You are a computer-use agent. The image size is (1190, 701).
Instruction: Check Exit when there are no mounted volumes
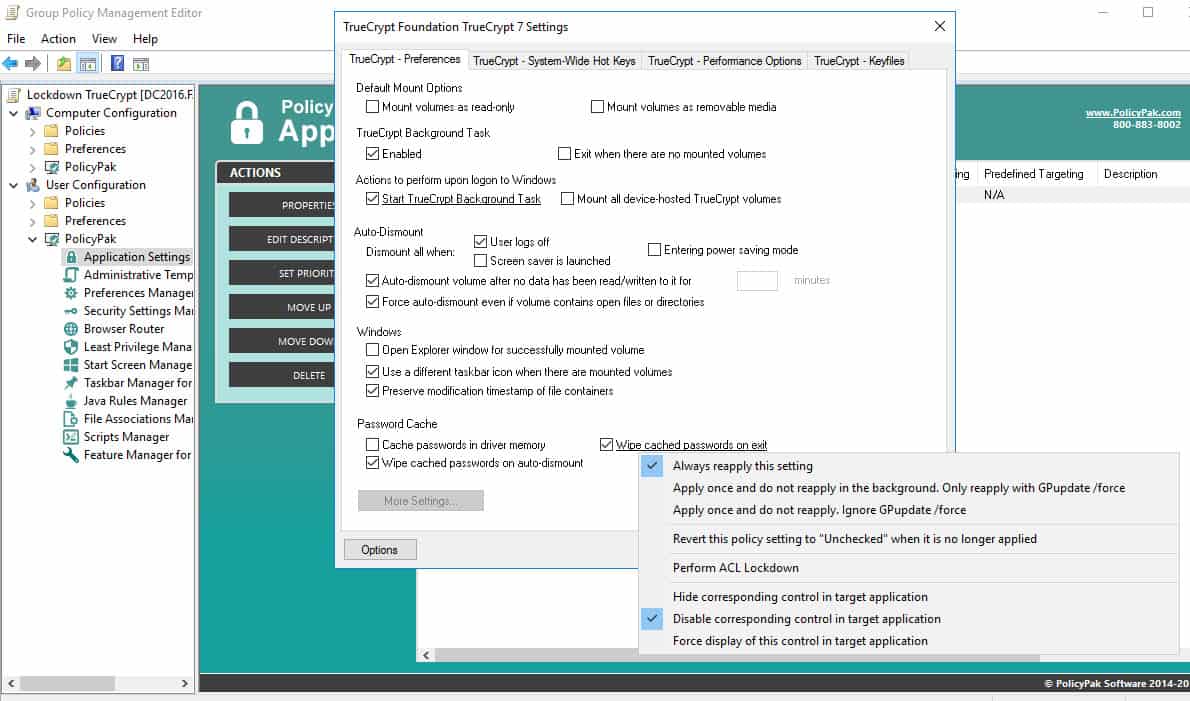click(564, 154)
